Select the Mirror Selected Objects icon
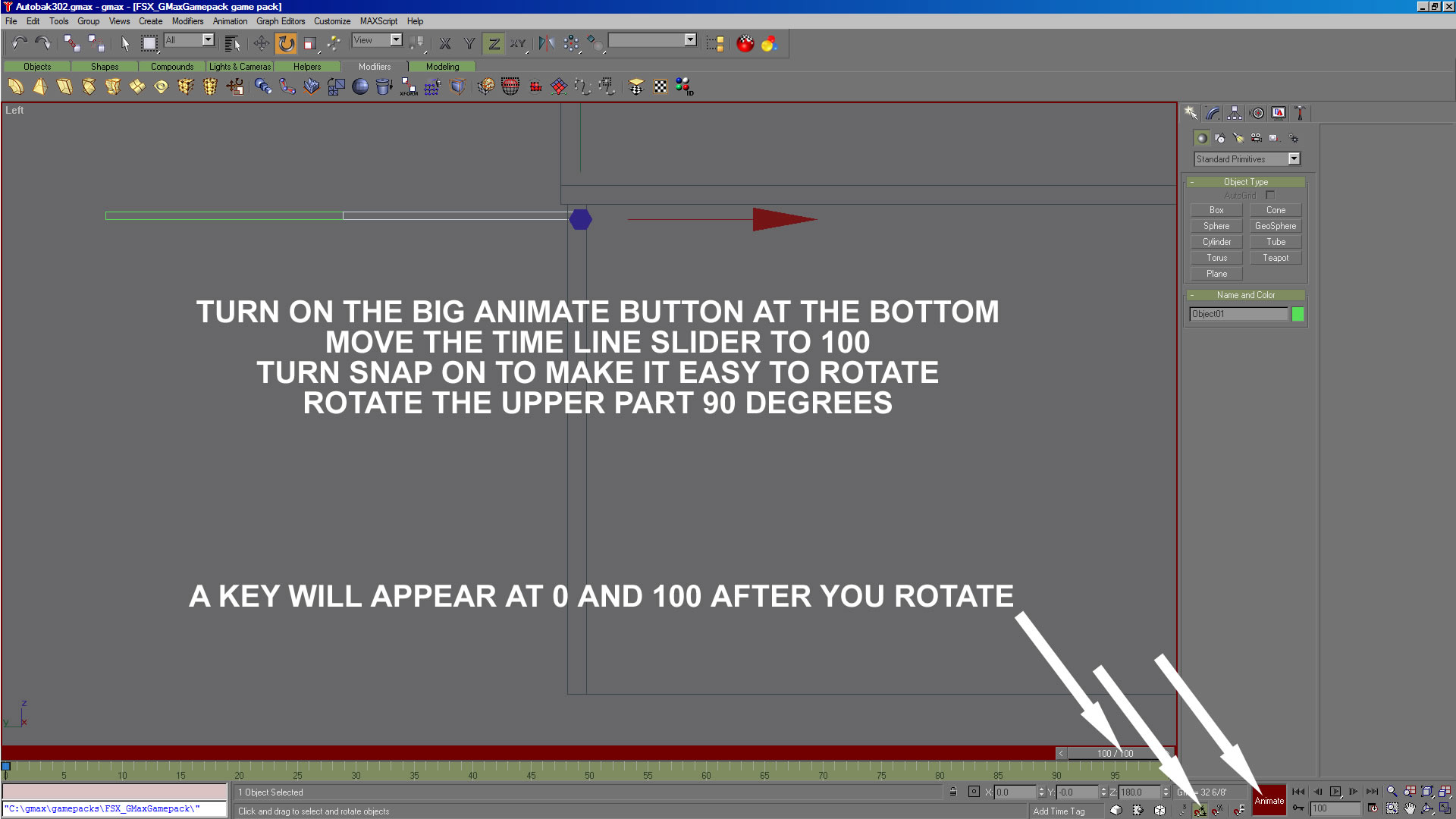Screen dimensions: 1456x819 (546, 43)
